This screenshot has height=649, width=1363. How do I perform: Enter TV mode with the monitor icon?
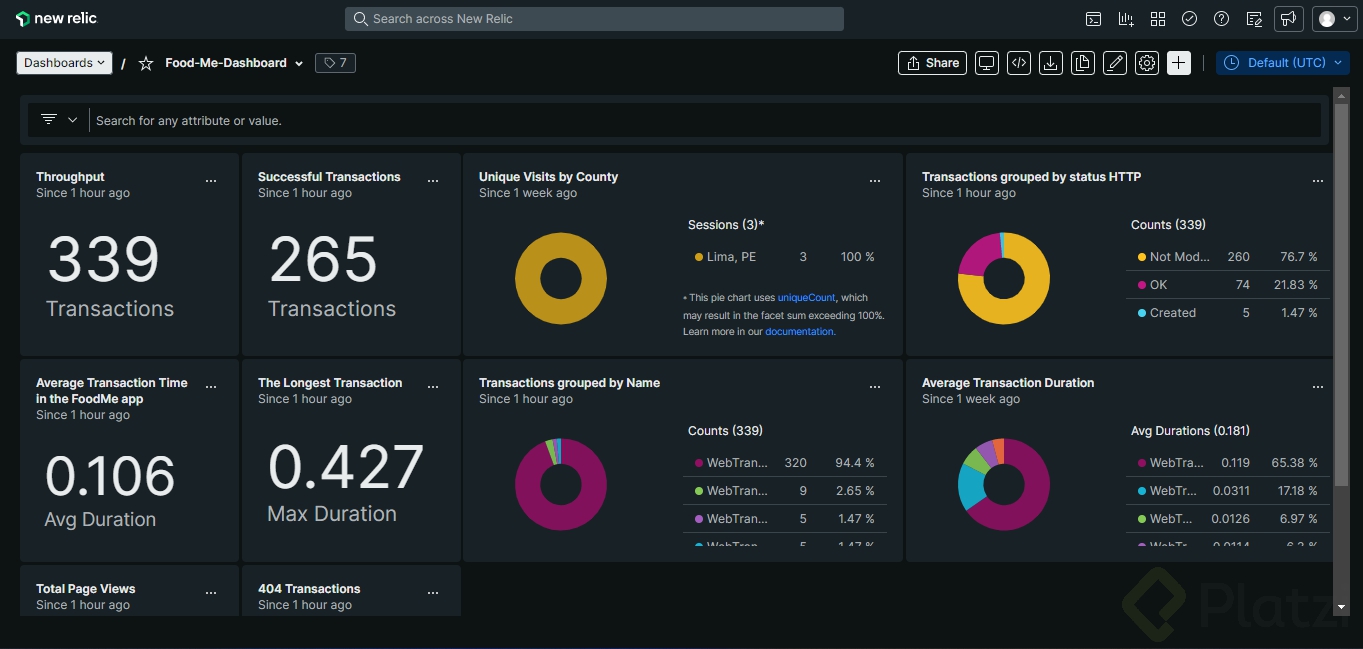[x=987, y=63]
